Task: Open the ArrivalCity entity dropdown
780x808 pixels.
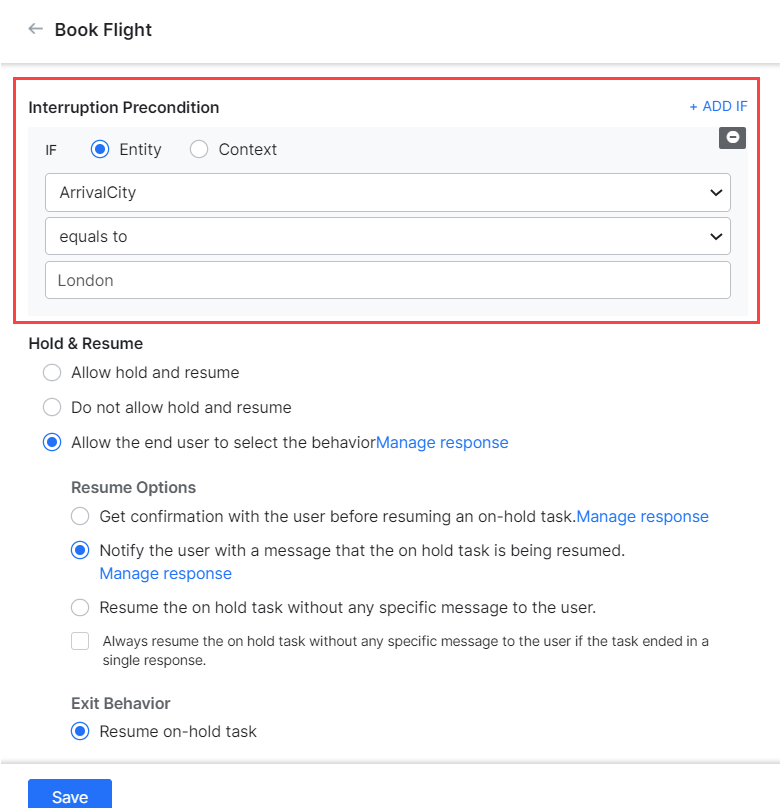Action: tap(388, 192)
